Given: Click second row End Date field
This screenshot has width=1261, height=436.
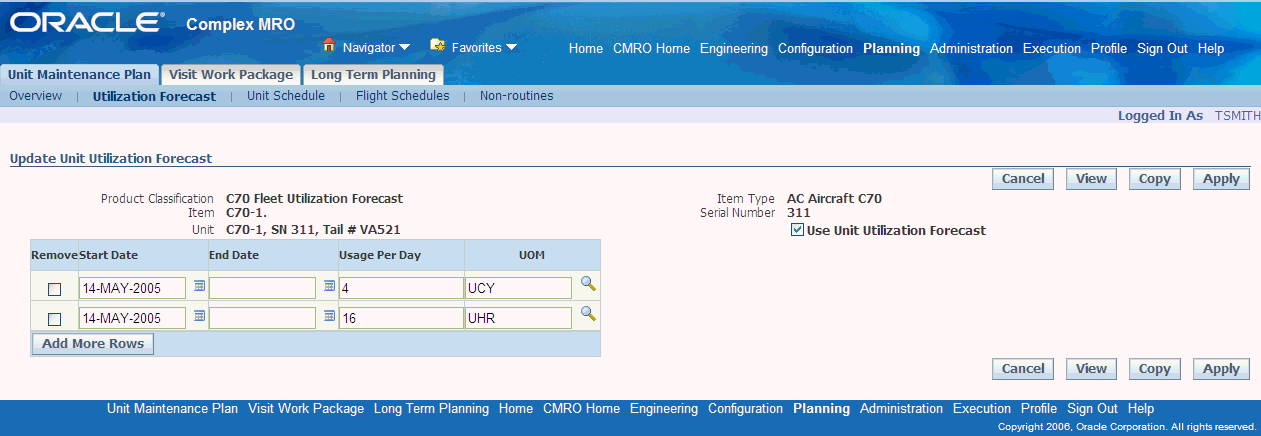Looking at the screenshot, I should [263, 318].
